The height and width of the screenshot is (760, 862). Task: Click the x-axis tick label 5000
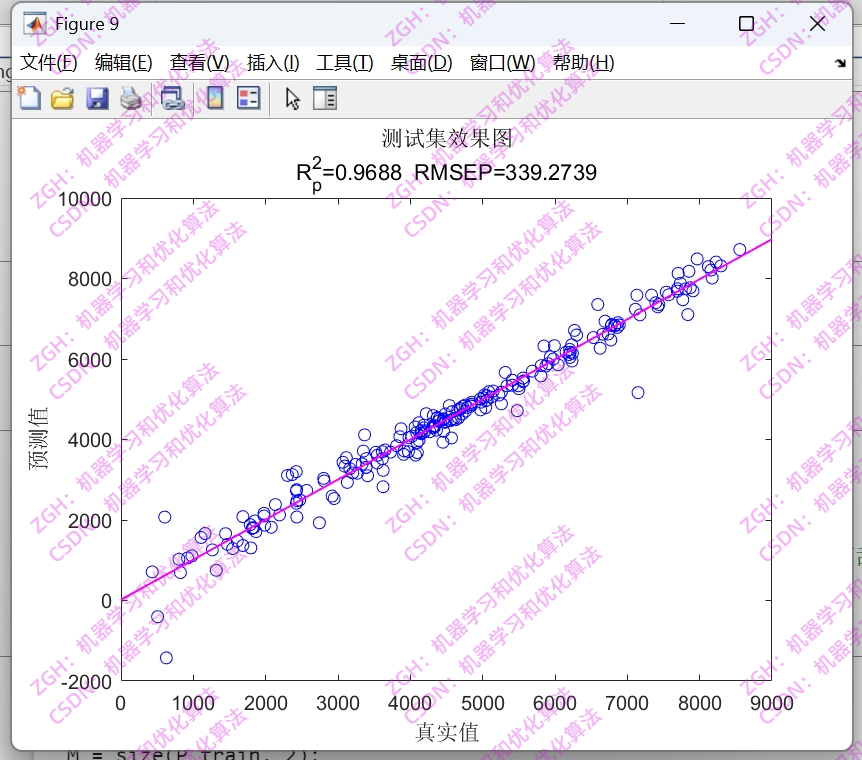(x=483, y=703)
